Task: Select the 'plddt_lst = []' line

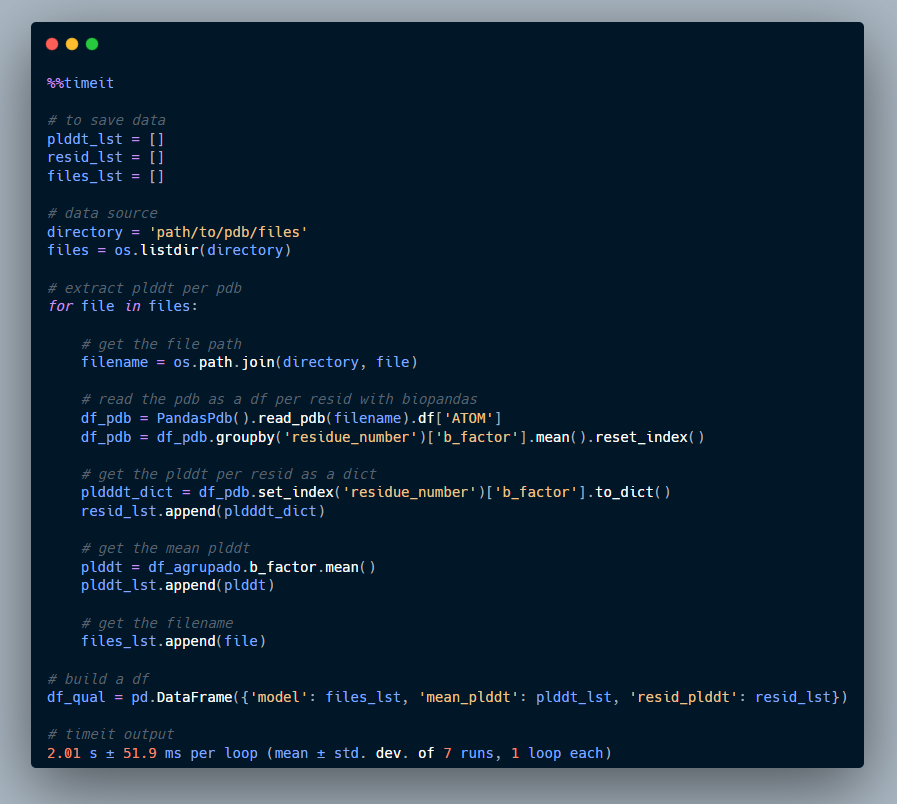Action: 106,139
